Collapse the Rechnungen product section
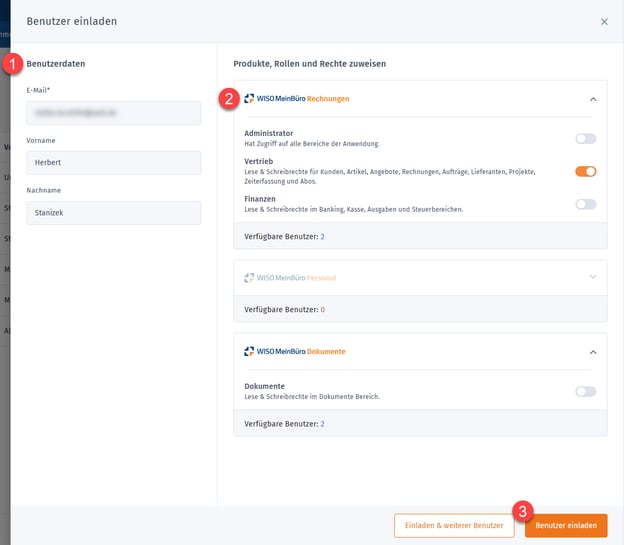The height and width of the screenshot is (545, 624). click(x=593, y=99)
